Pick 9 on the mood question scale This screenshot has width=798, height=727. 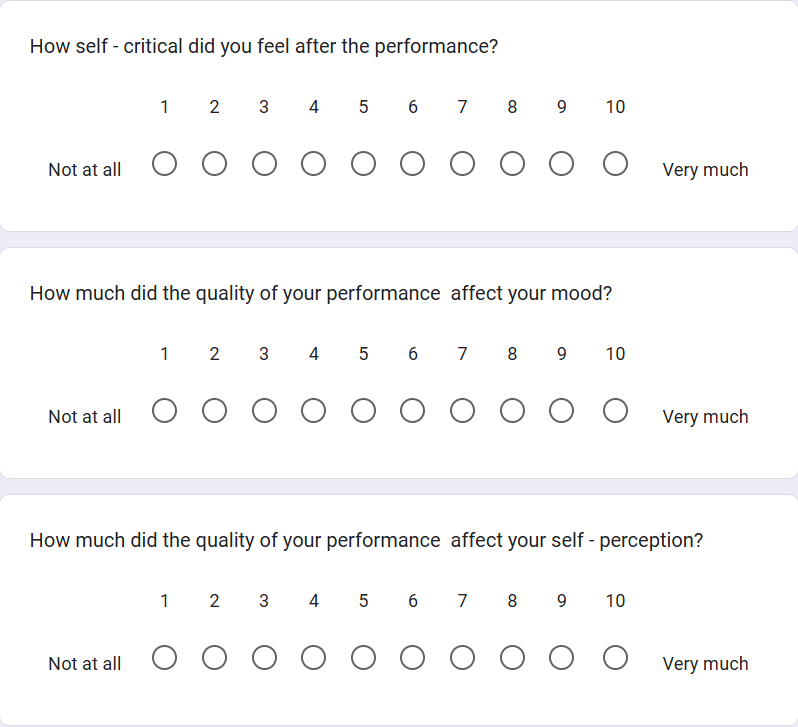point(562,410)
